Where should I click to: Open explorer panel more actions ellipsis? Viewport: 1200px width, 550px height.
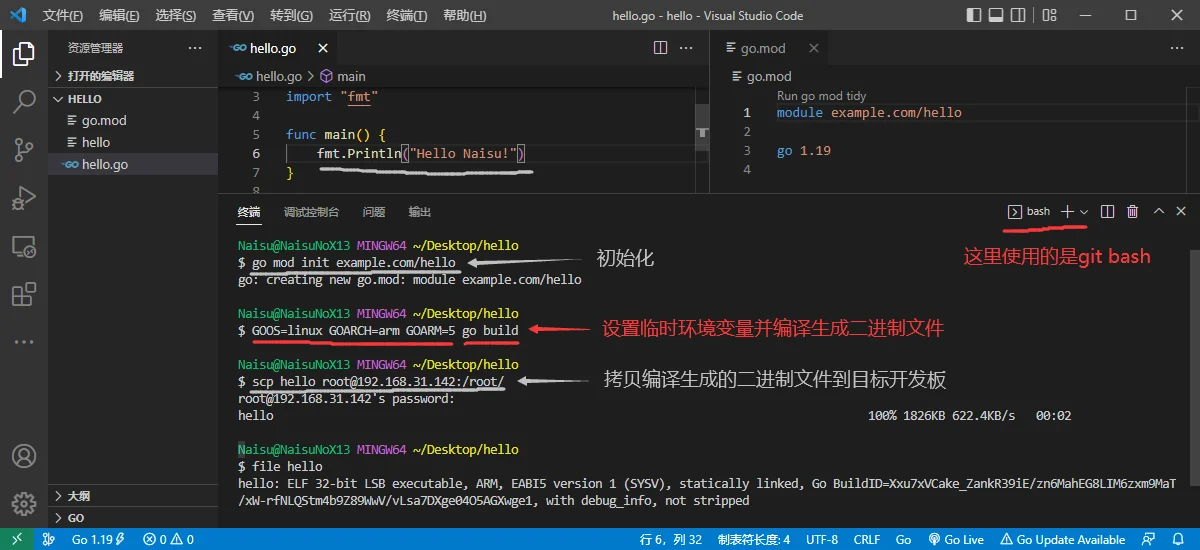pos(195,48)
